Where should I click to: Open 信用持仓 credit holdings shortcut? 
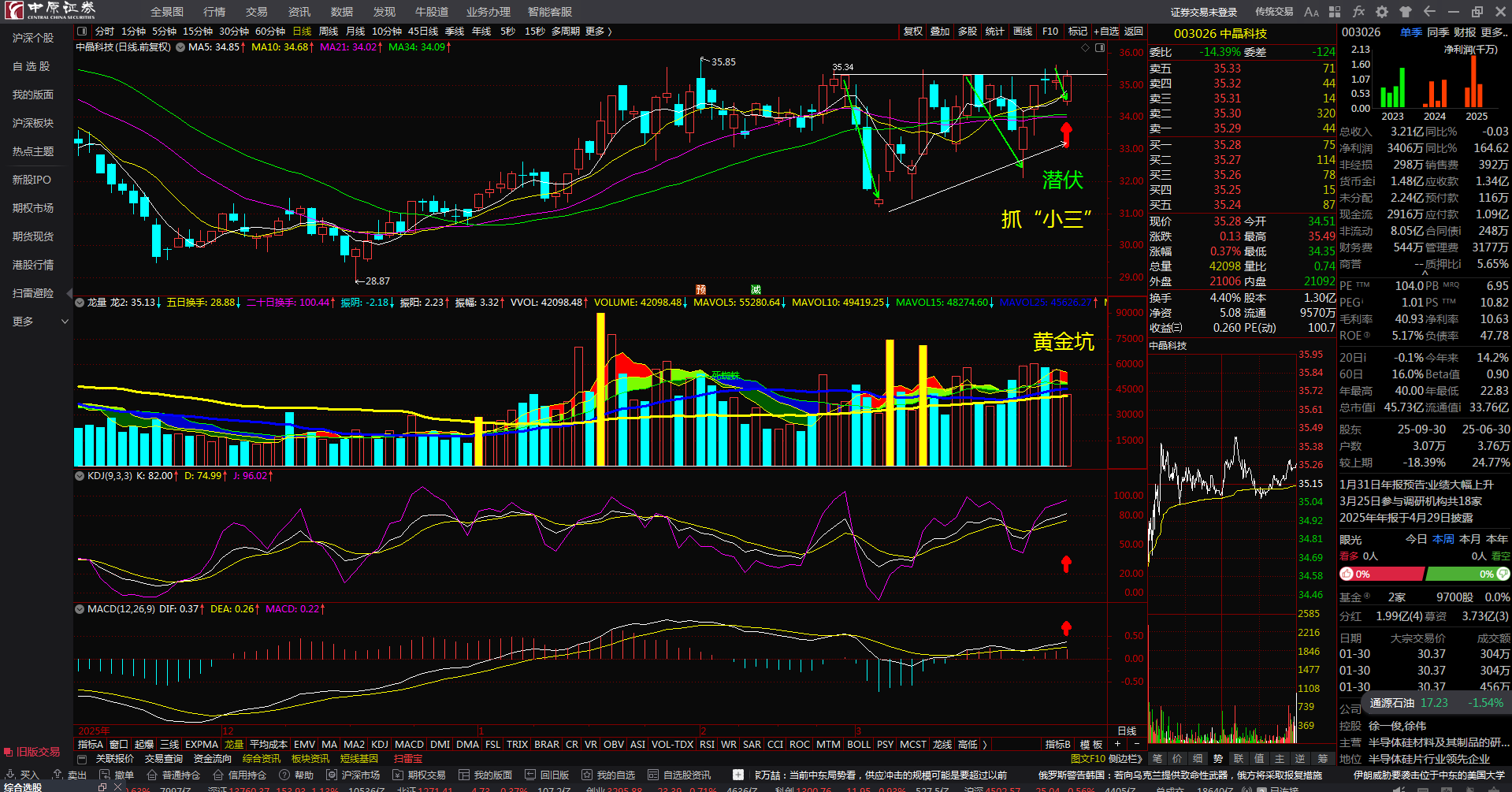coord(240,775)
